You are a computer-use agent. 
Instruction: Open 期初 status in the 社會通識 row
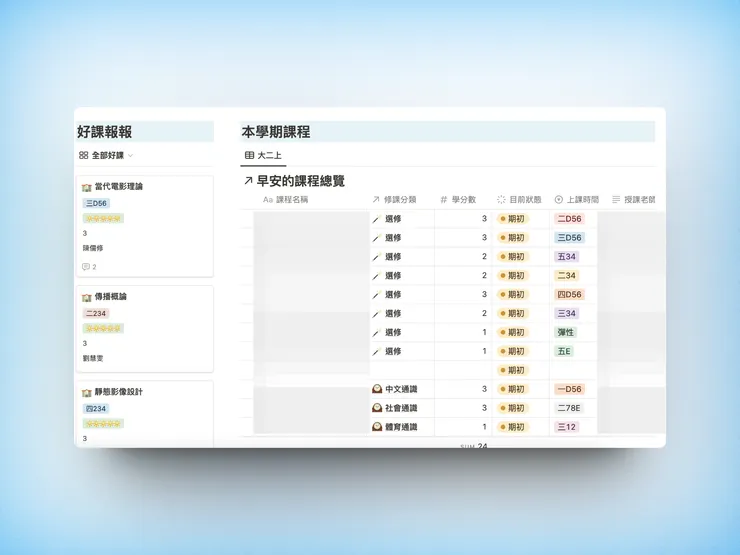click(x=513, y=408)
